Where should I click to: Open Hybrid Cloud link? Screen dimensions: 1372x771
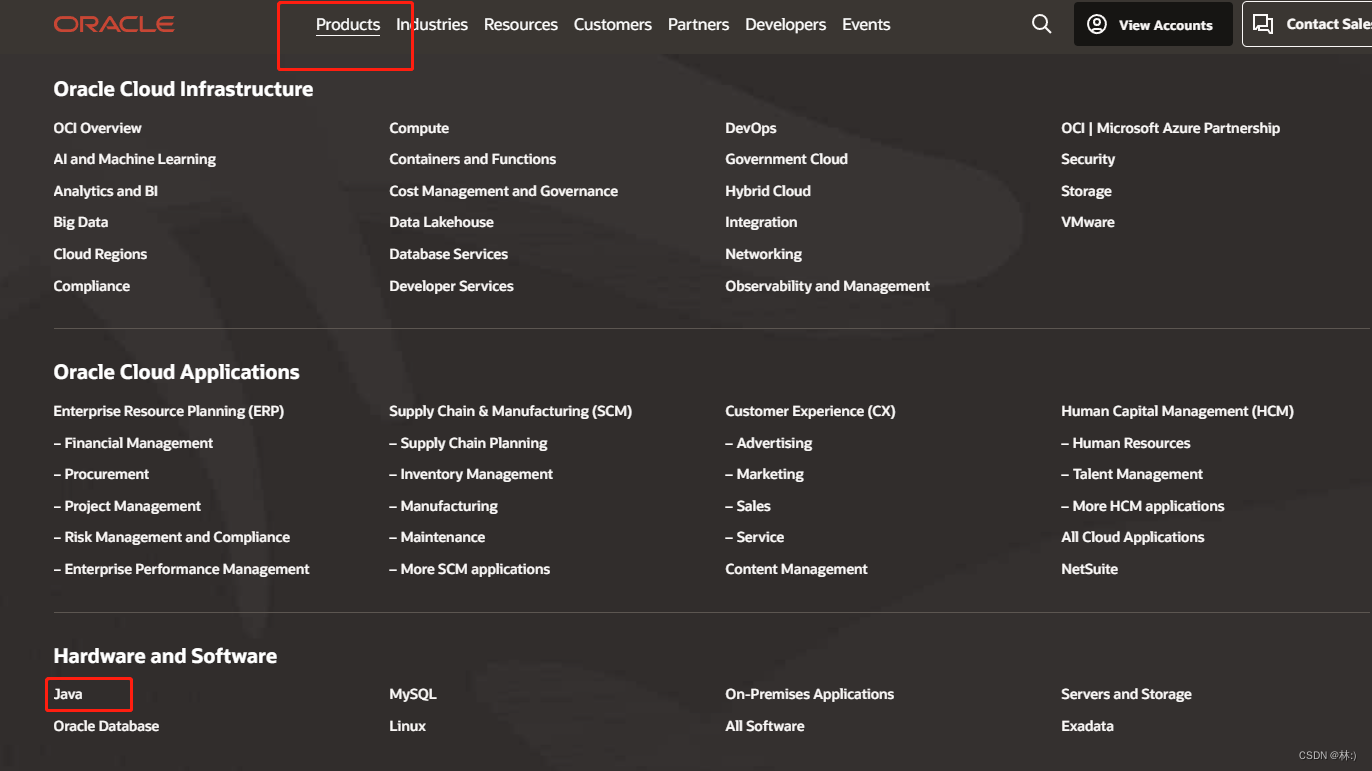(x=767, y=191)
